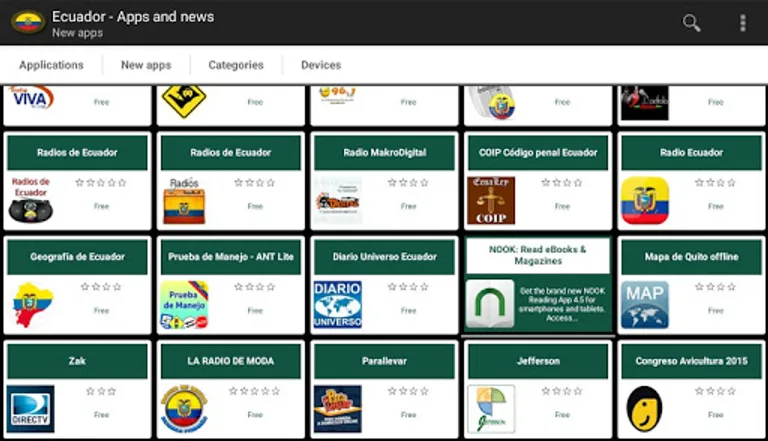Select the Mapa de Quito offline title
The image size is (768, 441).
point(691,256)
